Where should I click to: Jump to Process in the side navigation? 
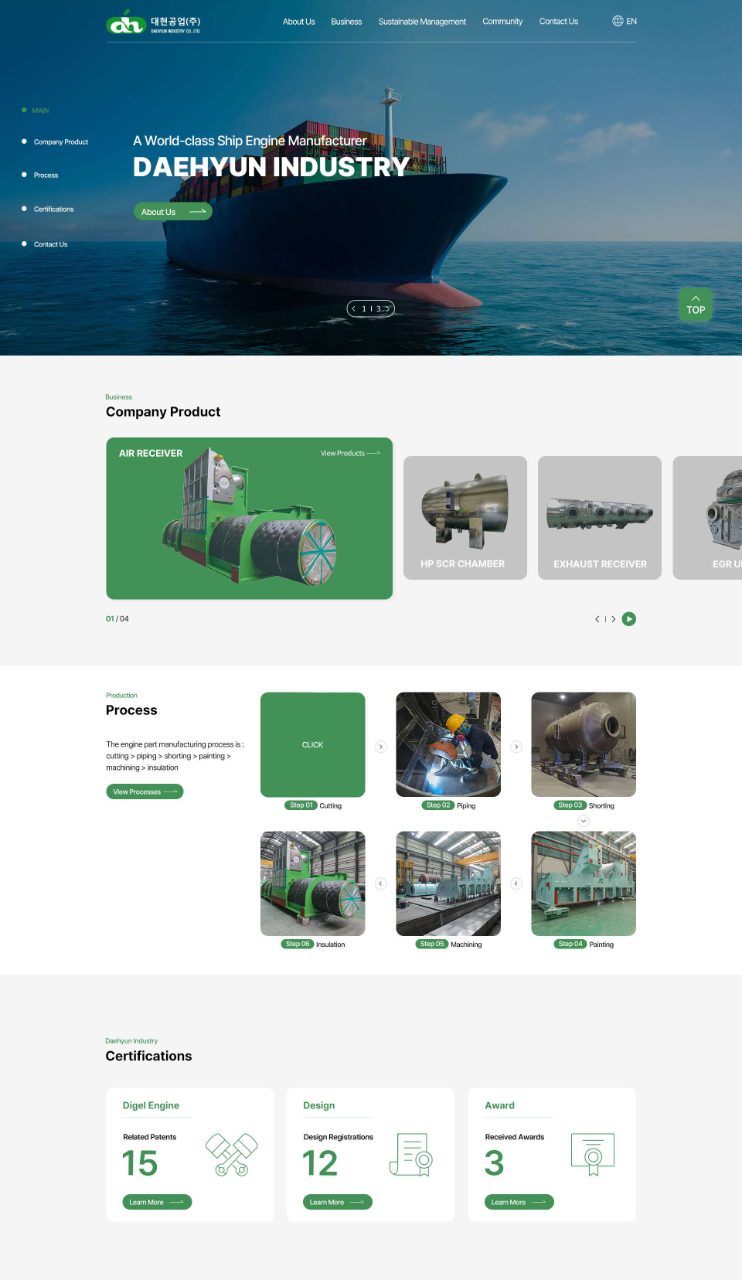tap(40, 175)
